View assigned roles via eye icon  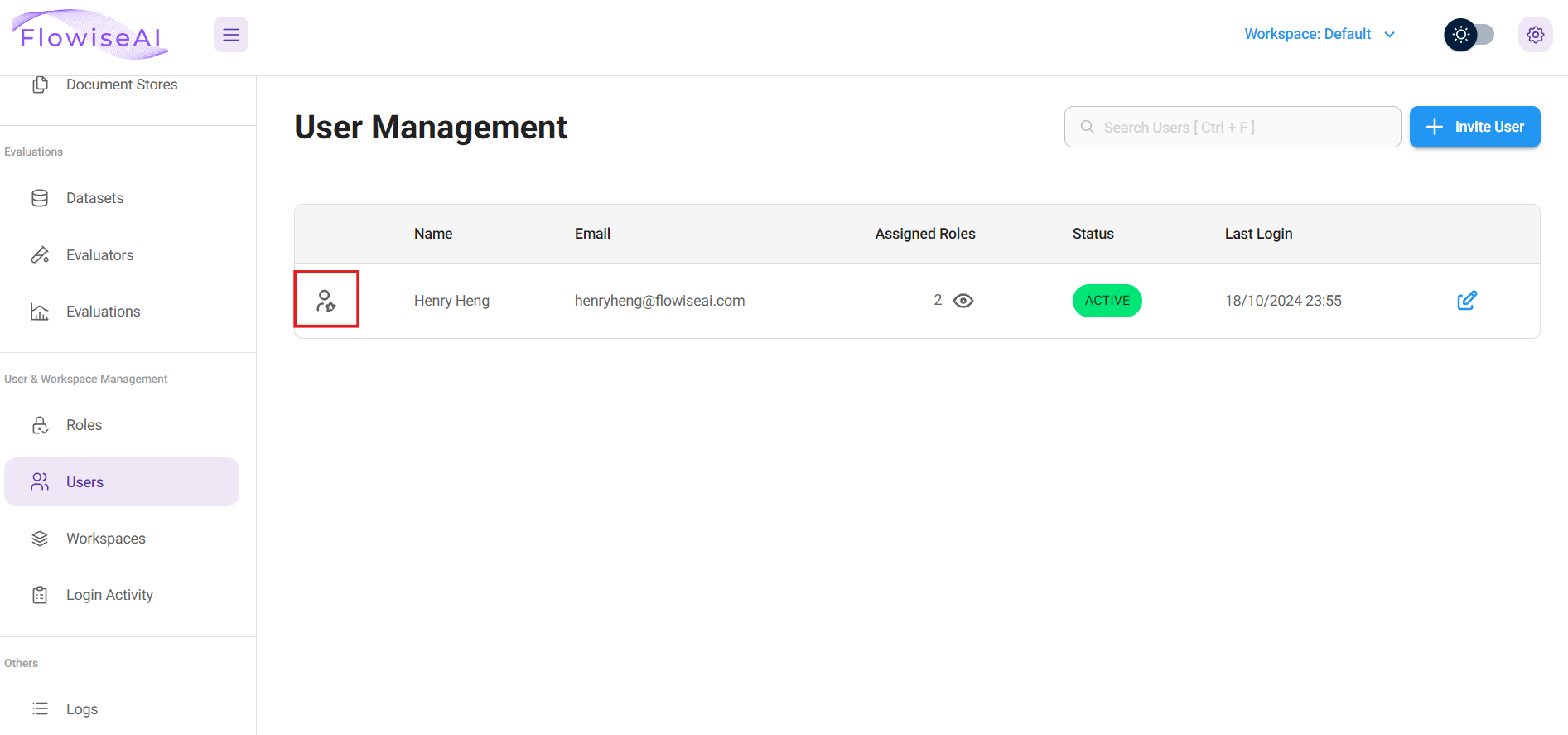pos(963,301)
